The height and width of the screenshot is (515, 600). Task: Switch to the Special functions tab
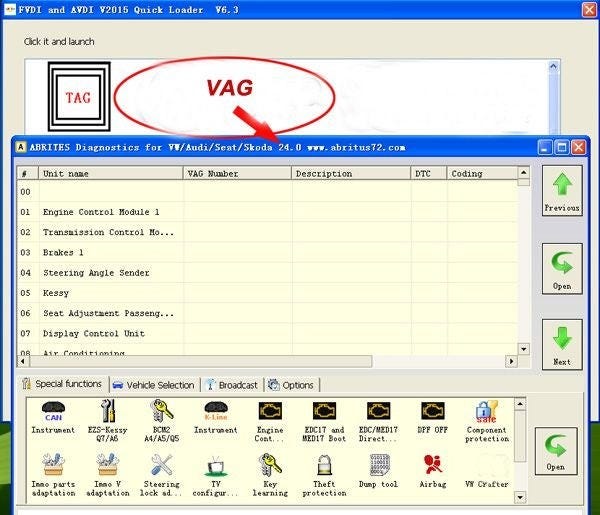tap(62, 384)
